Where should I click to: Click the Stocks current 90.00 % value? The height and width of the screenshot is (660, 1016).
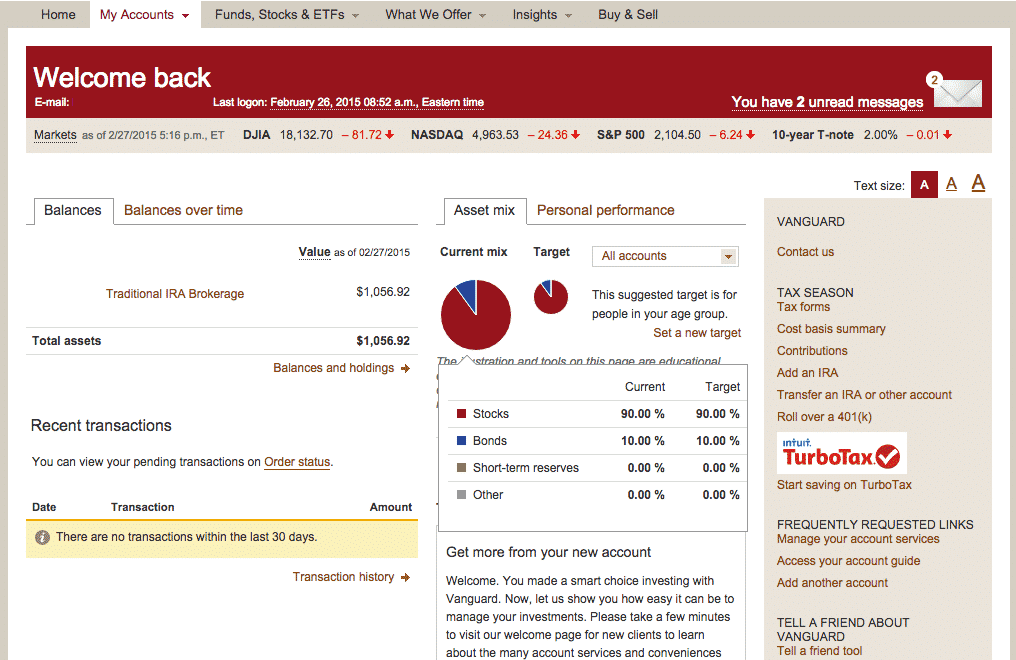643,414
